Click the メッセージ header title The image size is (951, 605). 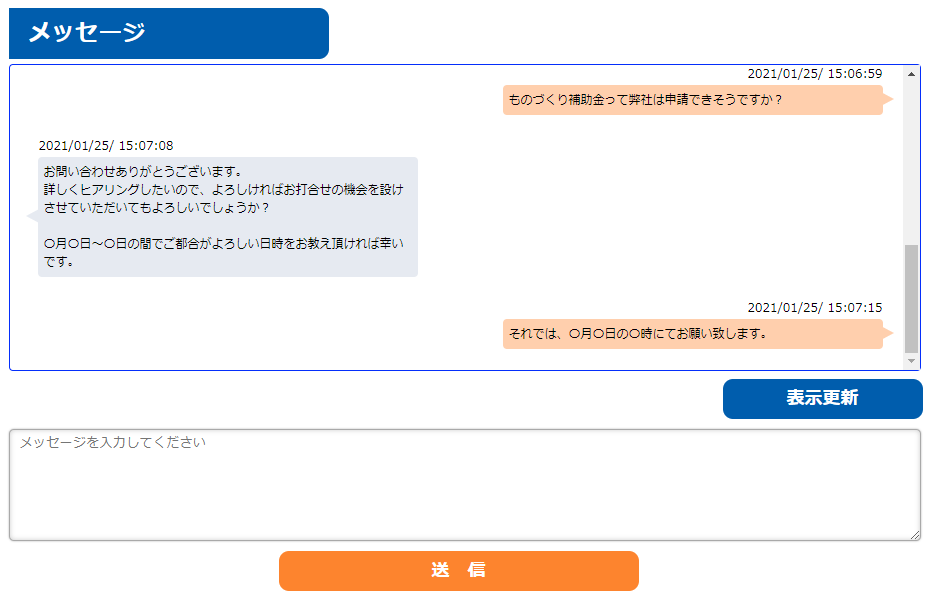click(x=87, y=33)
